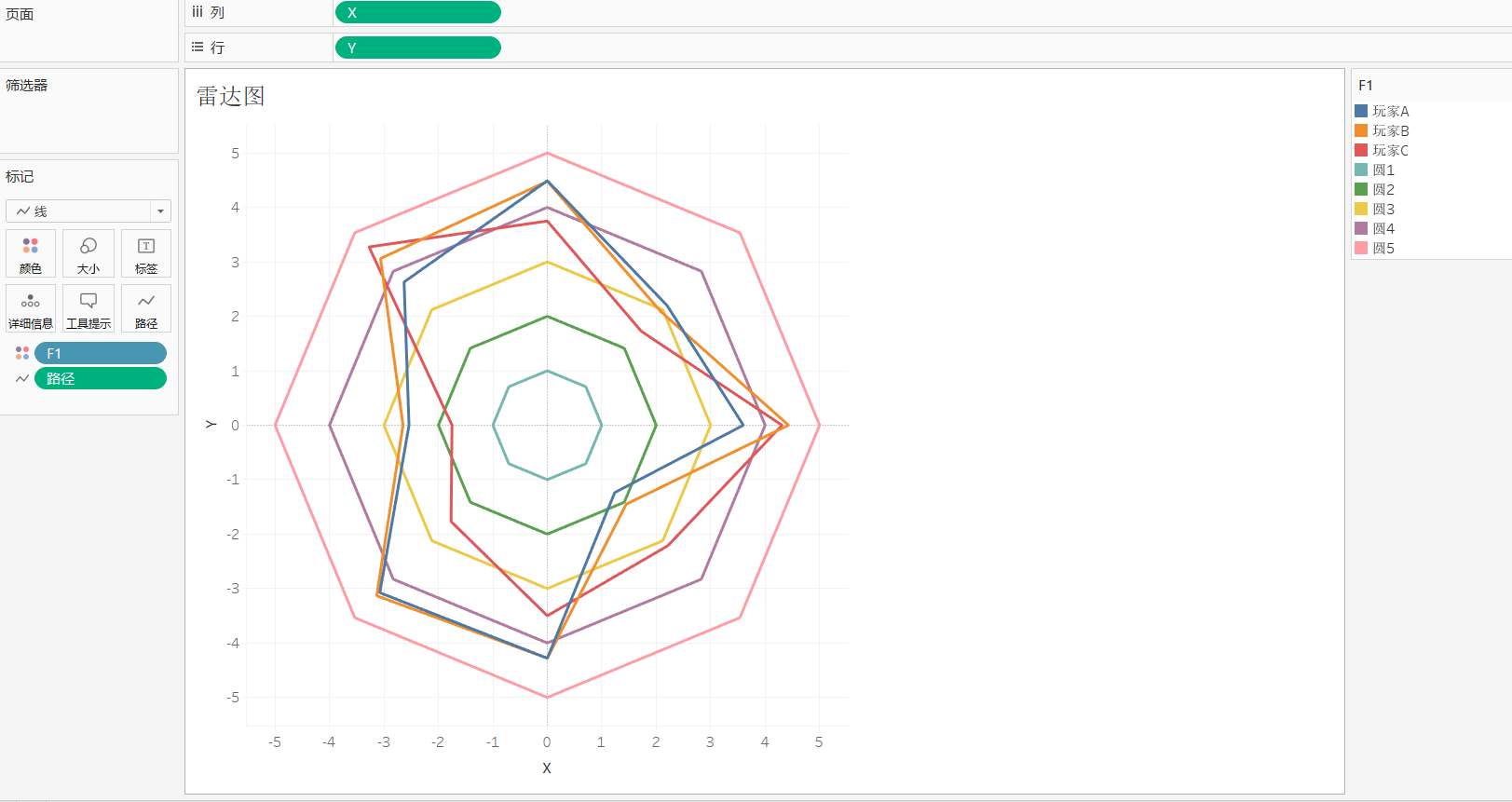1512x802 pixels.
Task: Select the 玩家A legend label
Action: point(1391,111)
